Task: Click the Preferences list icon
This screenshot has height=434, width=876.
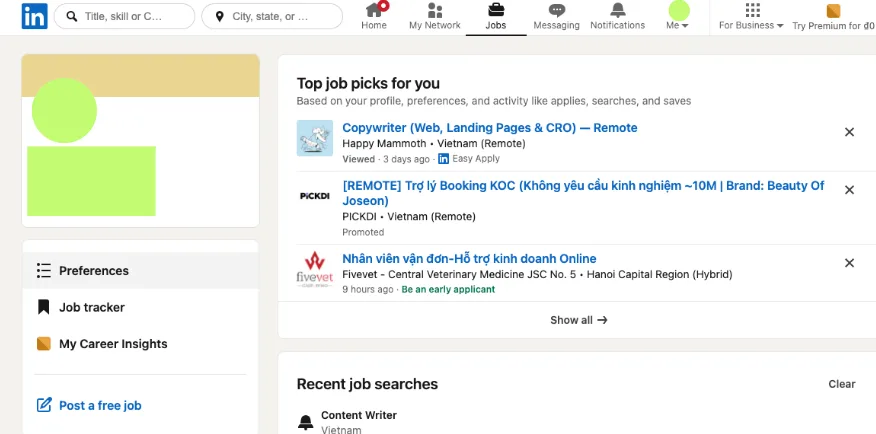Action: 44,270
